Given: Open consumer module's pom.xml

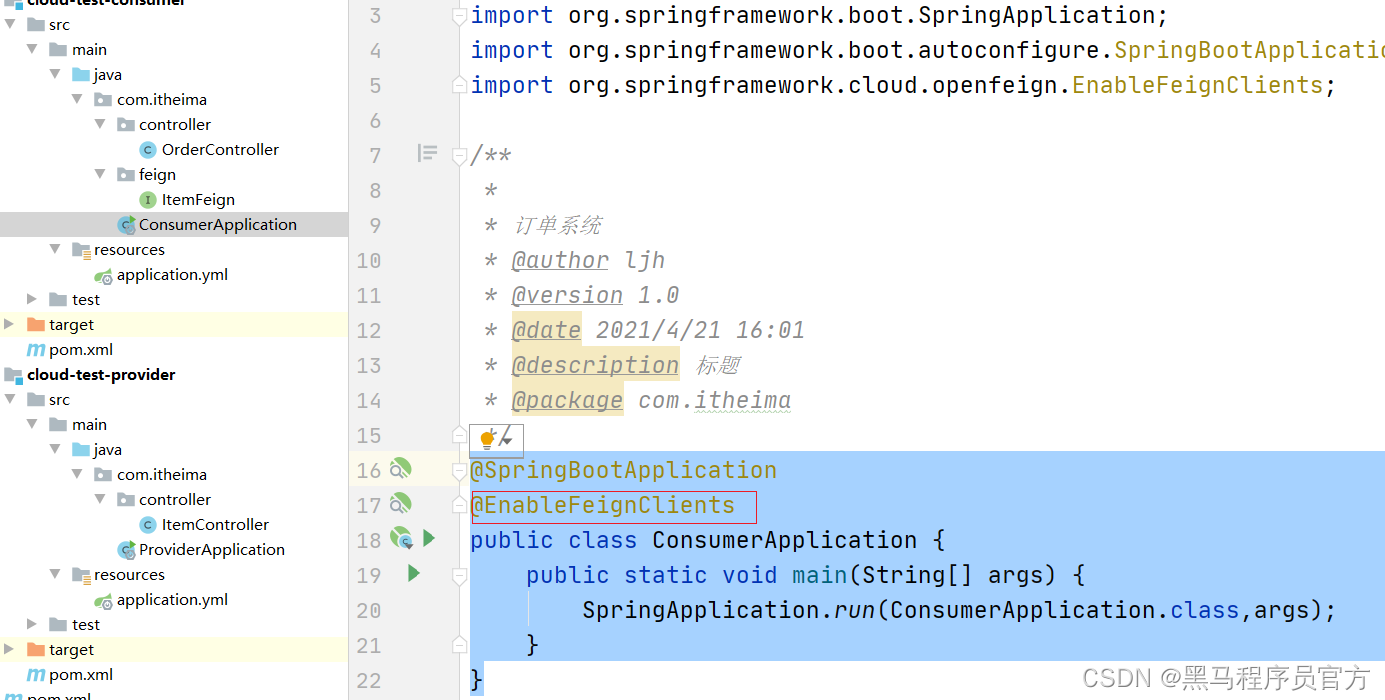Looking at the screenshot, I should point(80,350).
